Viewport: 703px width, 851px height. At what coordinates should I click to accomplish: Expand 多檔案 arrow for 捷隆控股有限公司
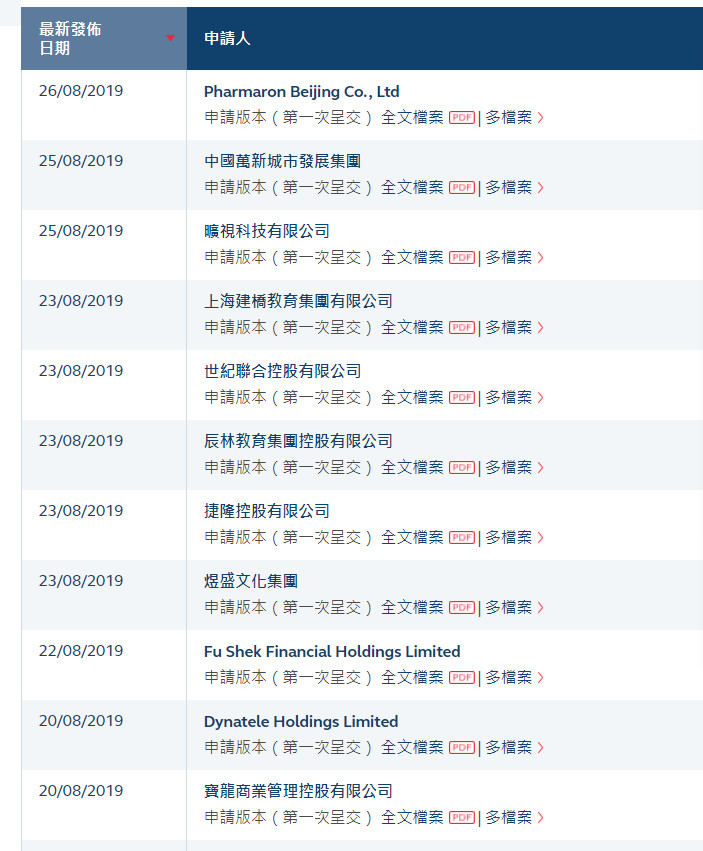click(541, 537)
